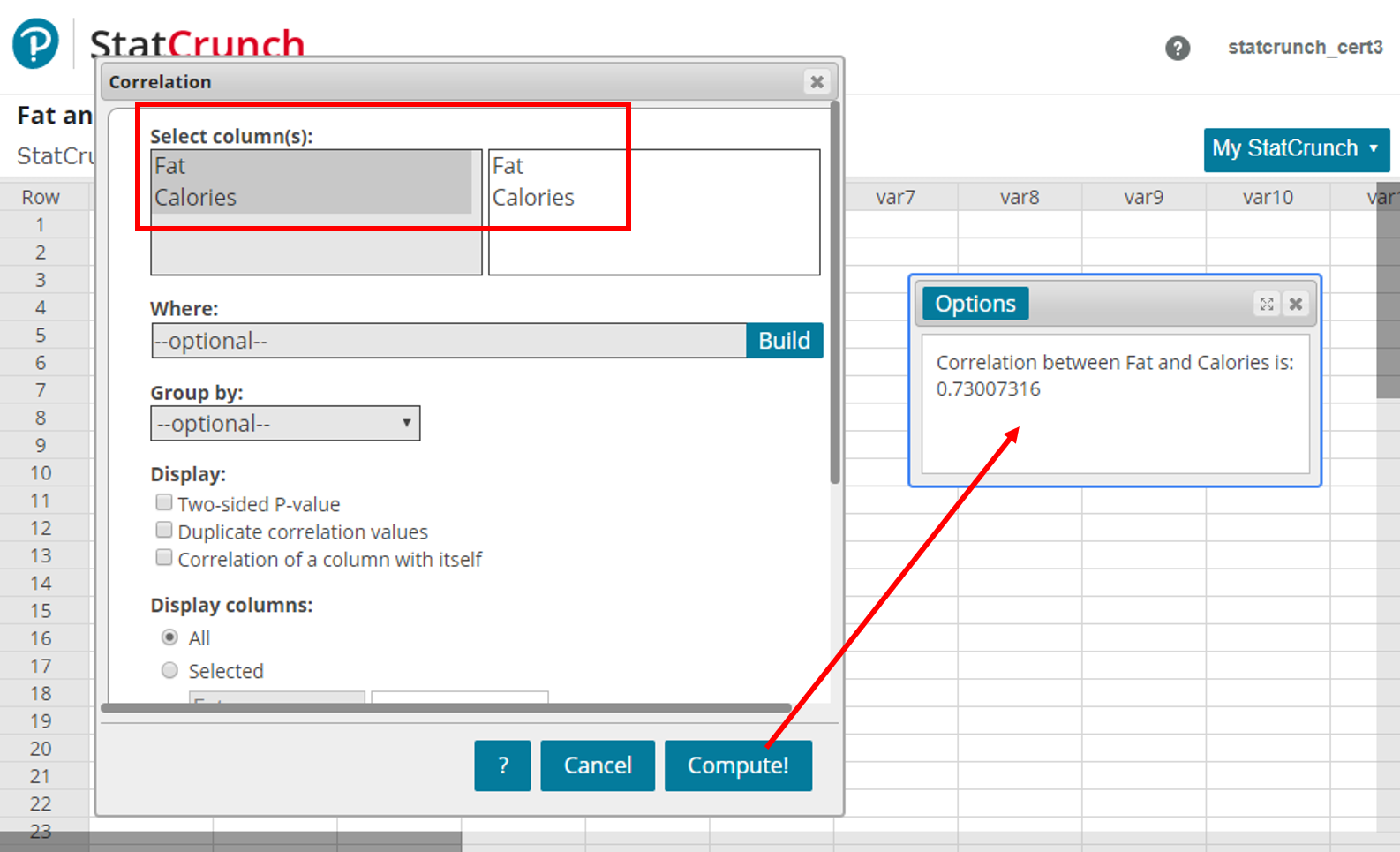Open the Options menu in results window
The image size is (1400, 852).
point(975,304)
